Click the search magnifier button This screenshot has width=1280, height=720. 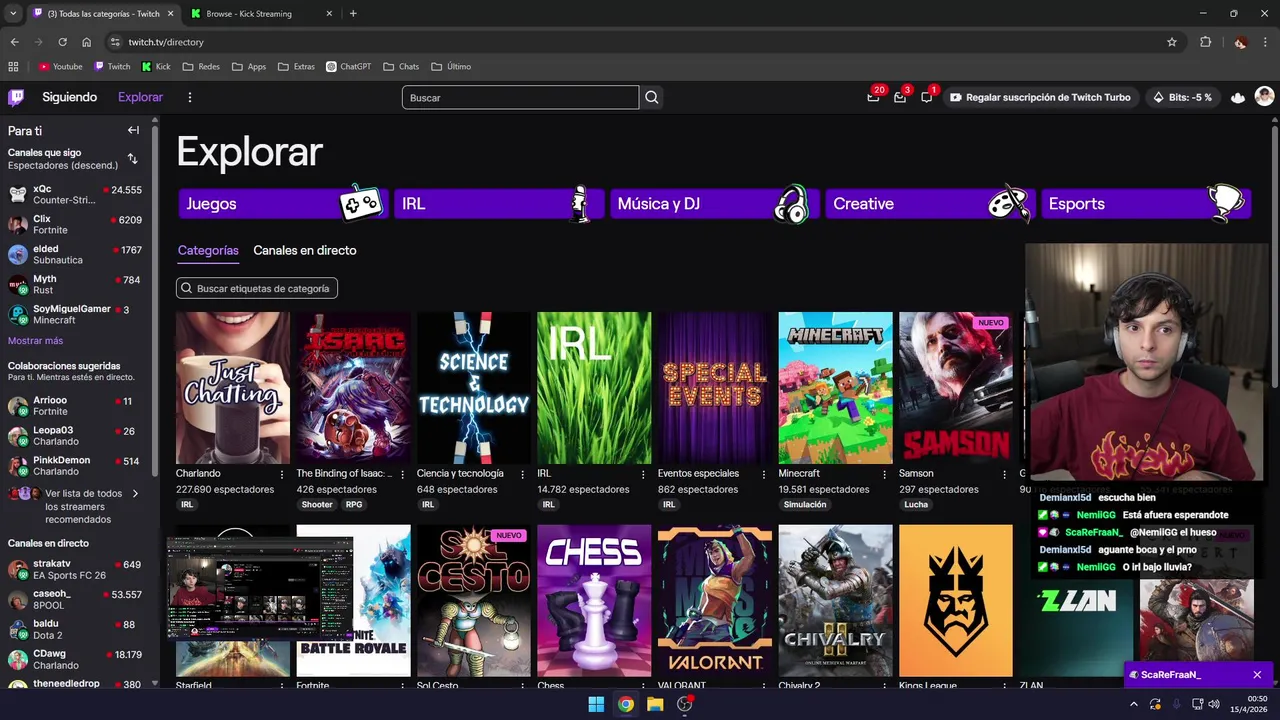pyautogui.click(x=652, y=97)
